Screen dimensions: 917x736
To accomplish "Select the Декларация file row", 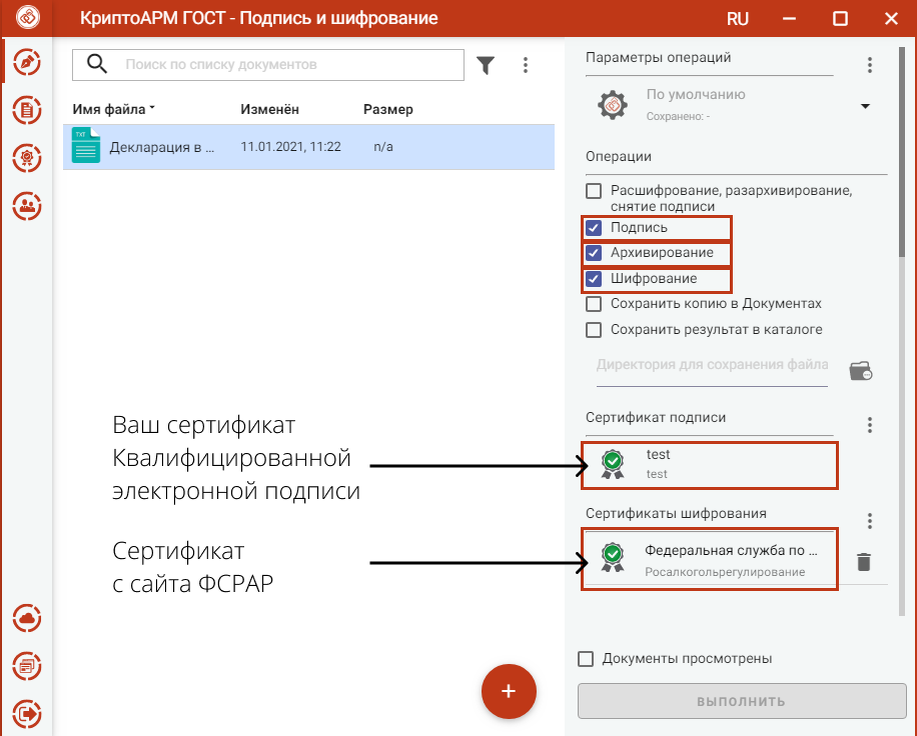I will (x=309, y=147).
